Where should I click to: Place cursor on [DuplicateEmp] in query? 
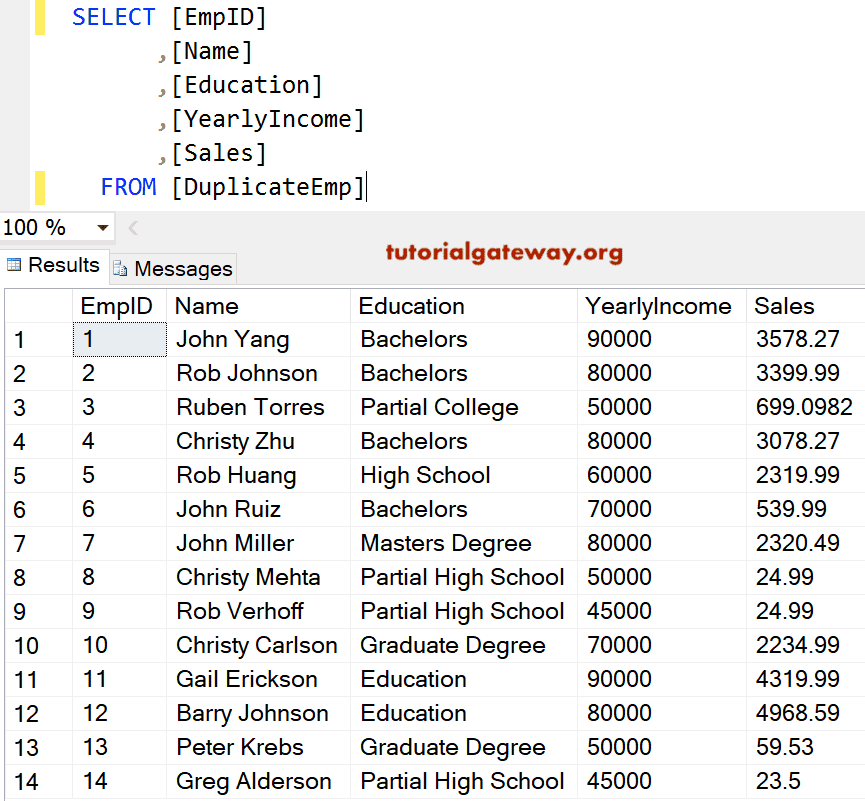point(268,187)
